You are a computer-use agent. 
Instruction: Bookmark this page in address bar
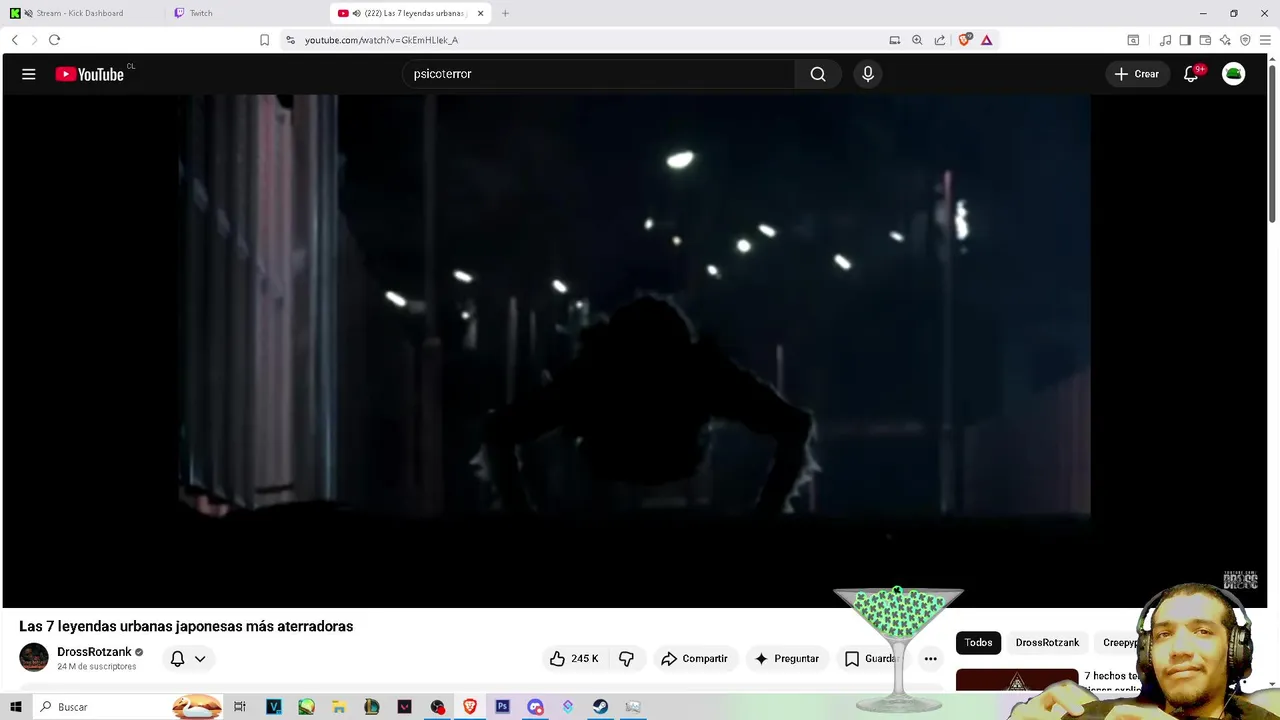click(x=264, y=40)
